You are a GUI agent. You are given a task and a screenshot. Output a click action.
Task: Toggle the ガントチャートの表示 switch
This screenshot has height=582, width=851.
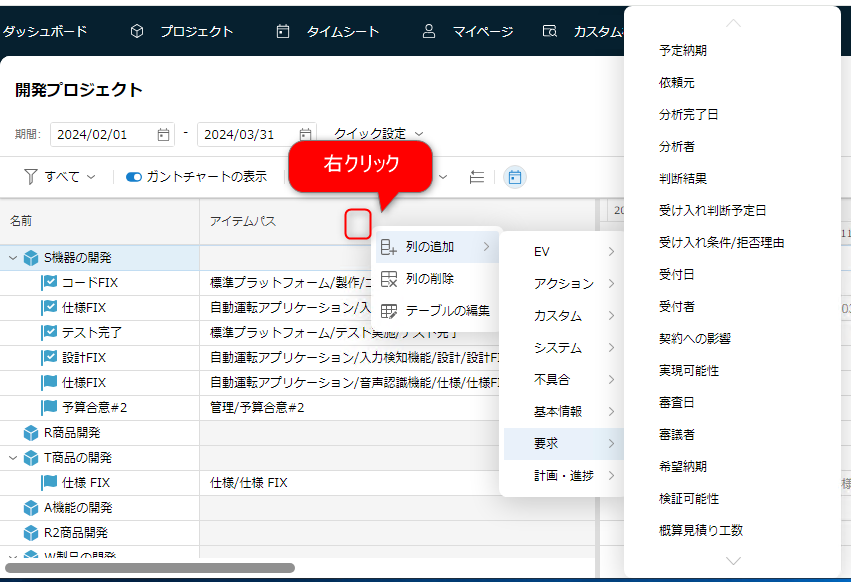[134, 177]
